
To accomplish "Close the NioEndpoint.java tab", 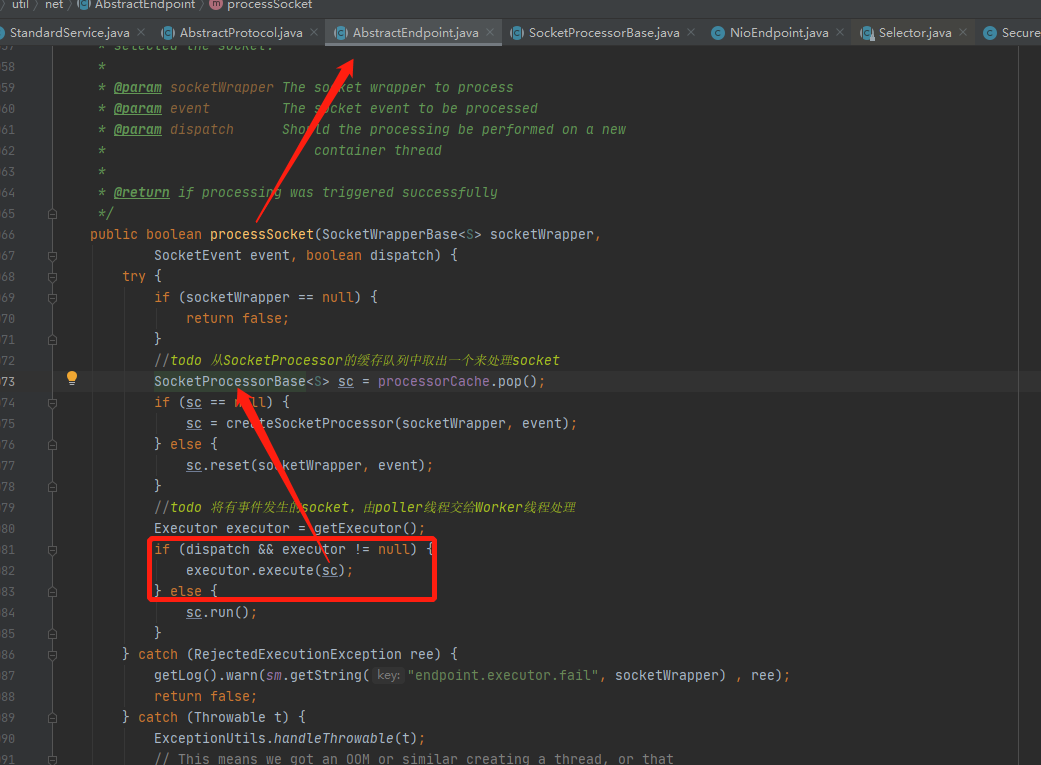I will [x=840, y=32].
